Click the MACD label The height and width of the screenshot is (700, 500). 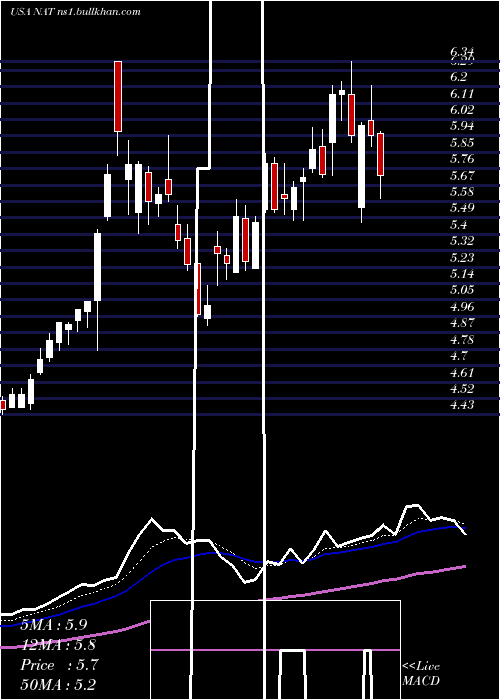tap(421, 681)
